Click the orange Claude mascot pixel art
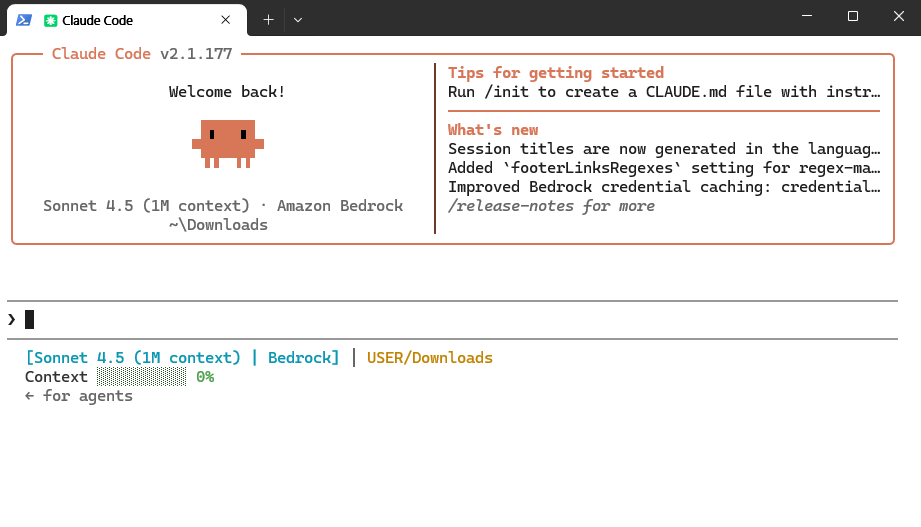 tap(228, 144)
